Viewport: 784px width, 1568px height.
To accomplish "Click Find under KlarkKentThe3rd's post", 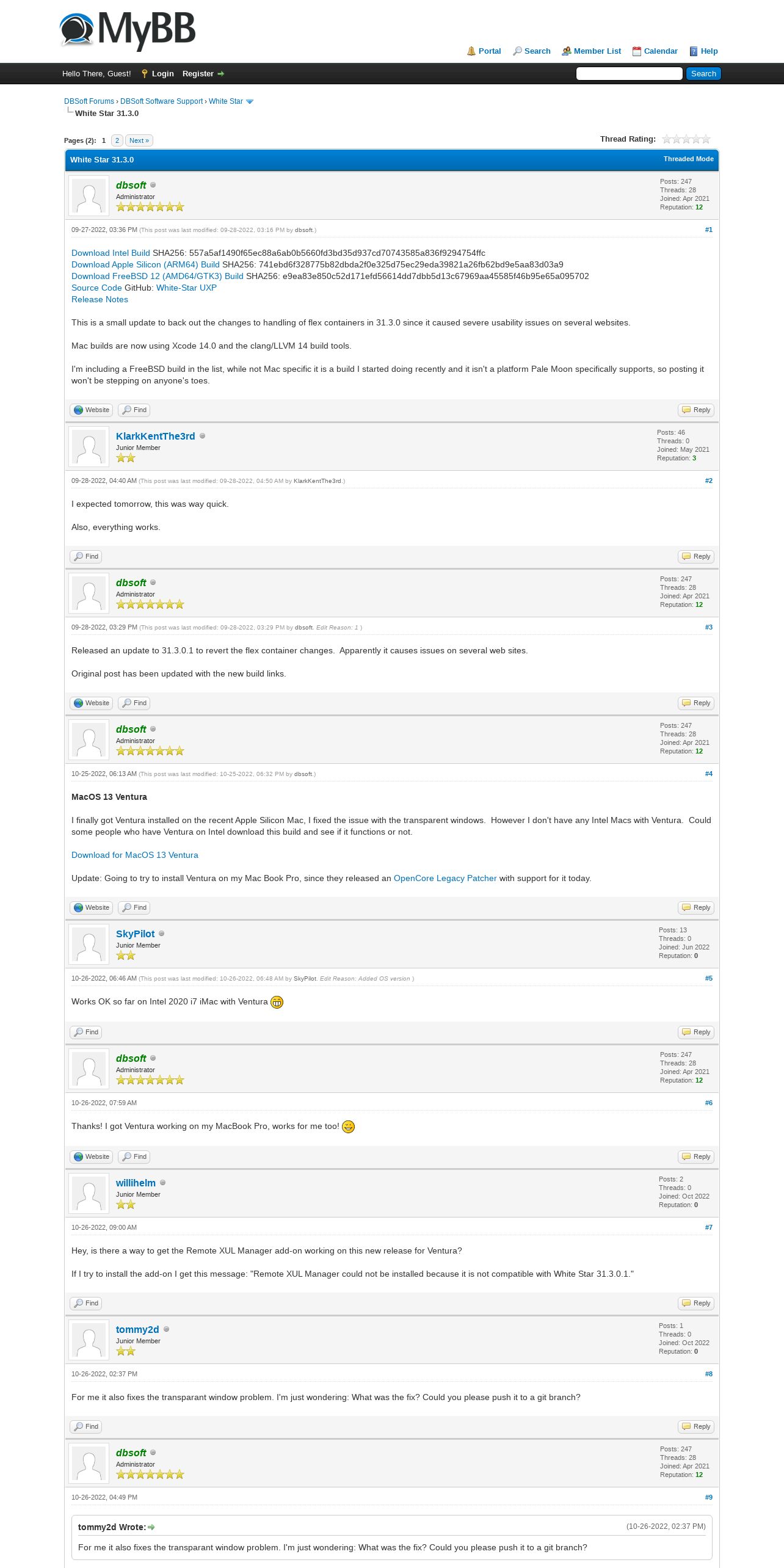I will tap(86, 557).
